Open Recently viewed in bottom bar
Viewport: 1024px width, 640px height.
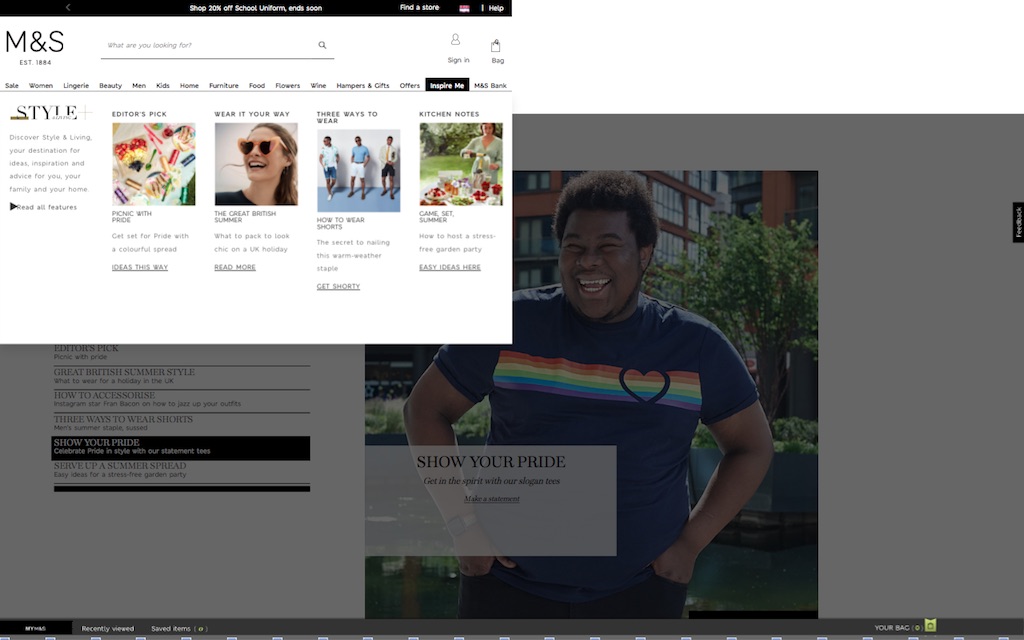pyautogui.click(x=108, y=629)
